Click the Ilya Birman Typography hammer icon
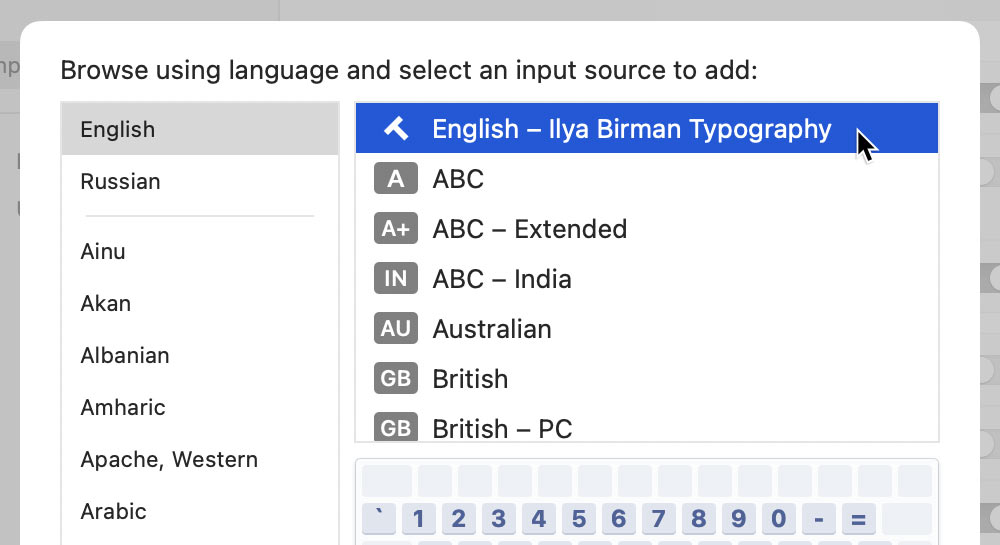The height and width of the screenshot is (545, 1000). pos(396,129)
